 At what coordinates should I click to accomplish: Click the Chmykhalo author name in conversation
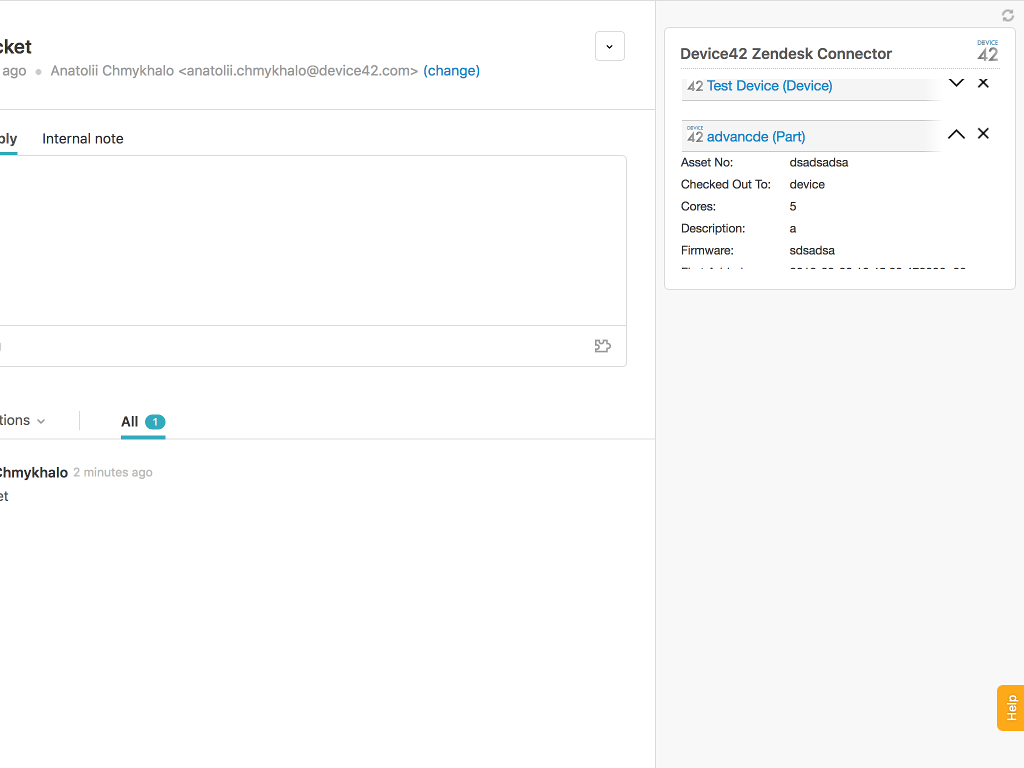pos(32,472)
